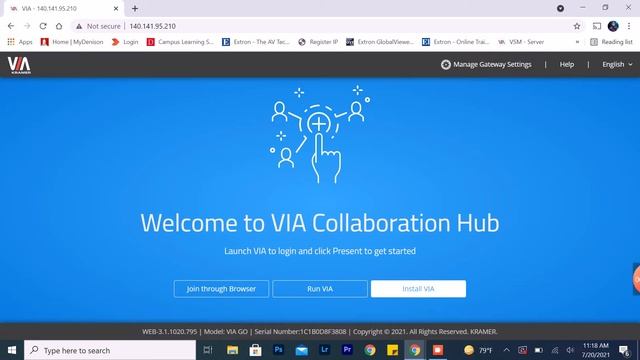Screen dimensions: 640x360
Task: Open the 79°F weather widget
Action: (x=478, y=350)
